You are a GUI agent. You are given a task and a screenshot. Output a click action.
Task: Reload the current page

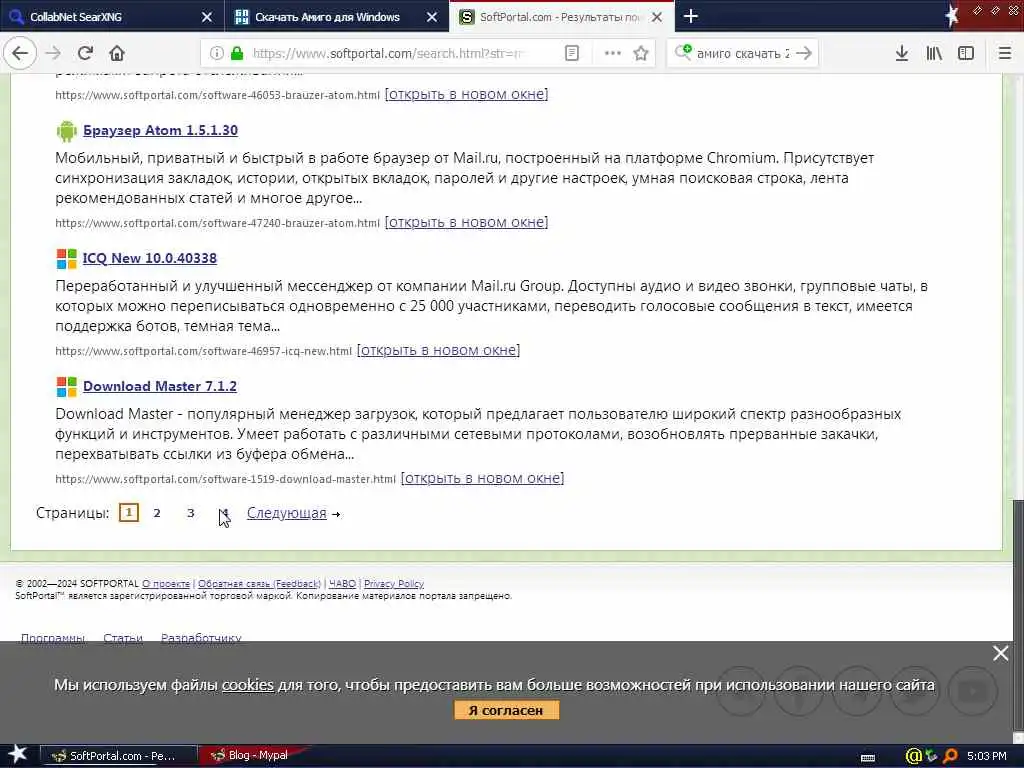(85, 53)
